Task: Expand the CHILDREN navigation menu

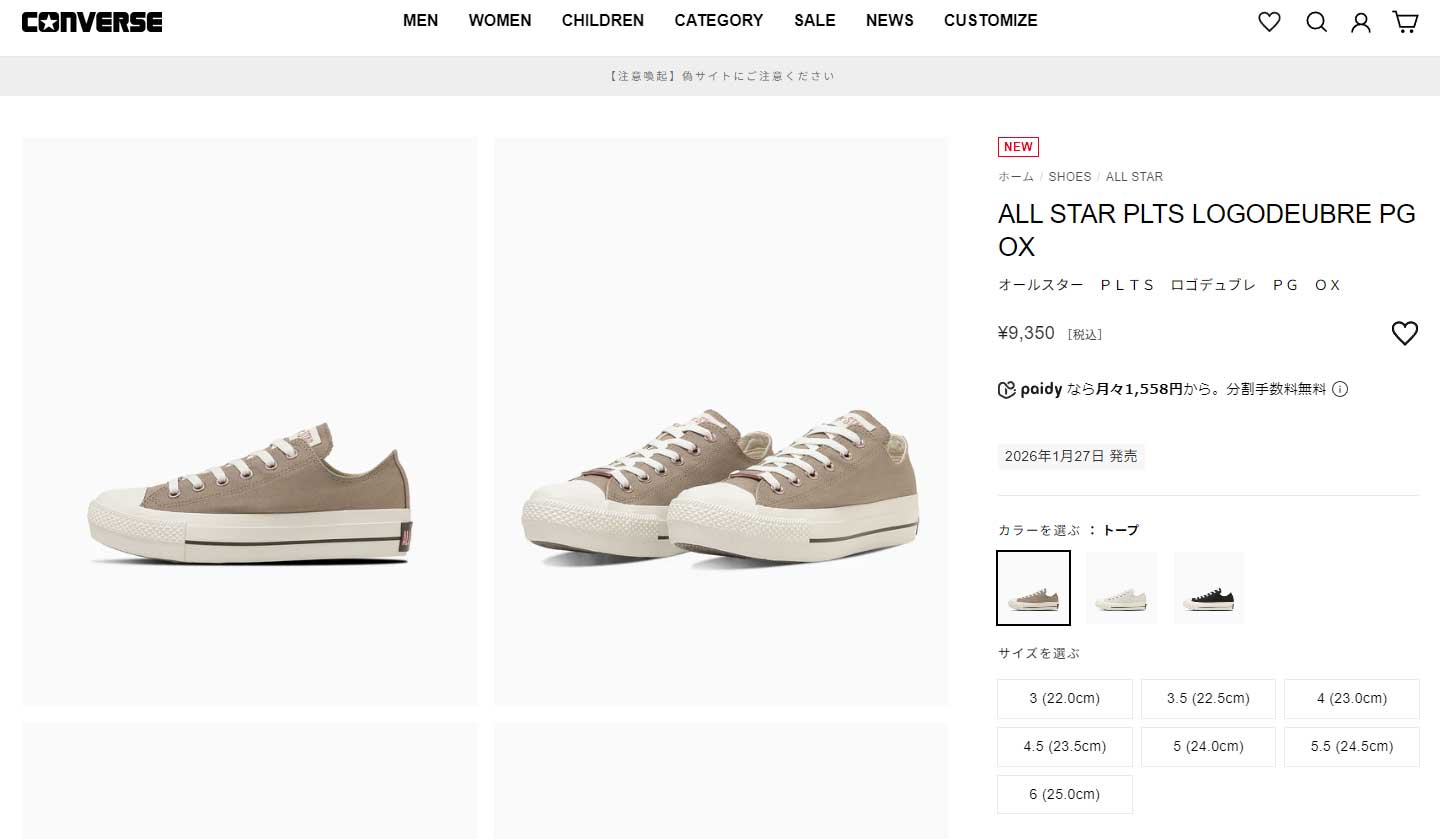Action: (603, 20)
